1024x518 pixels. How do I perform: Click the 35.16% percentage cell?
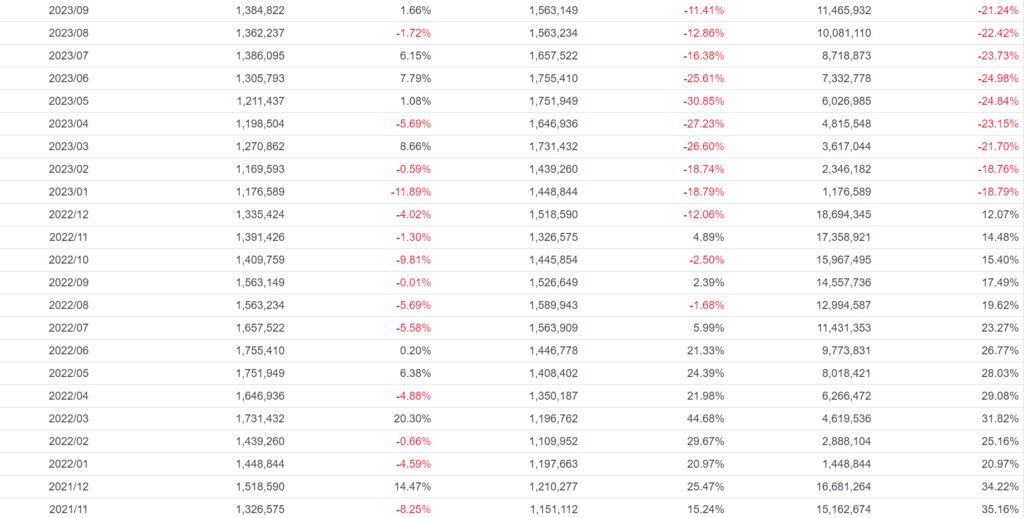998,509
